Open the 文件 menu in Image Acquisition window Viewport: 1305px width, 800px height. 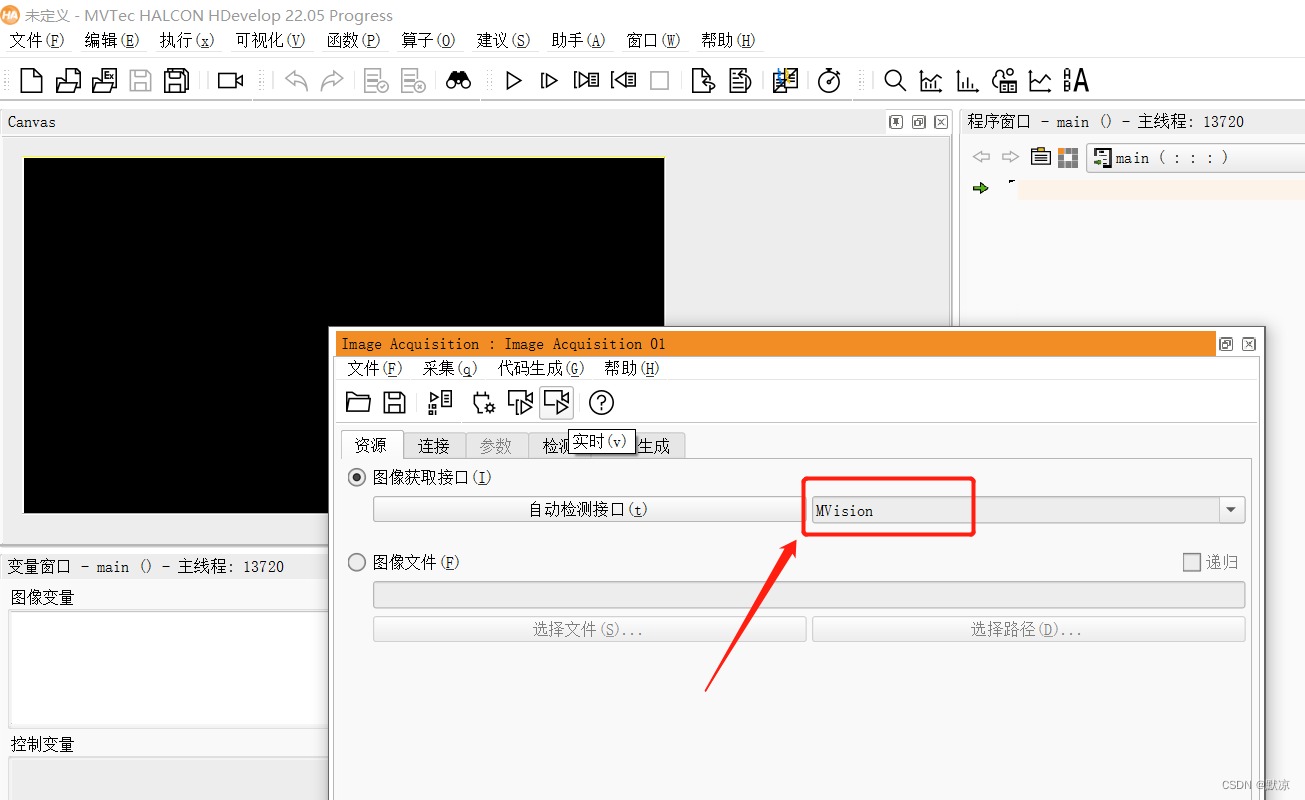point(375,368)
